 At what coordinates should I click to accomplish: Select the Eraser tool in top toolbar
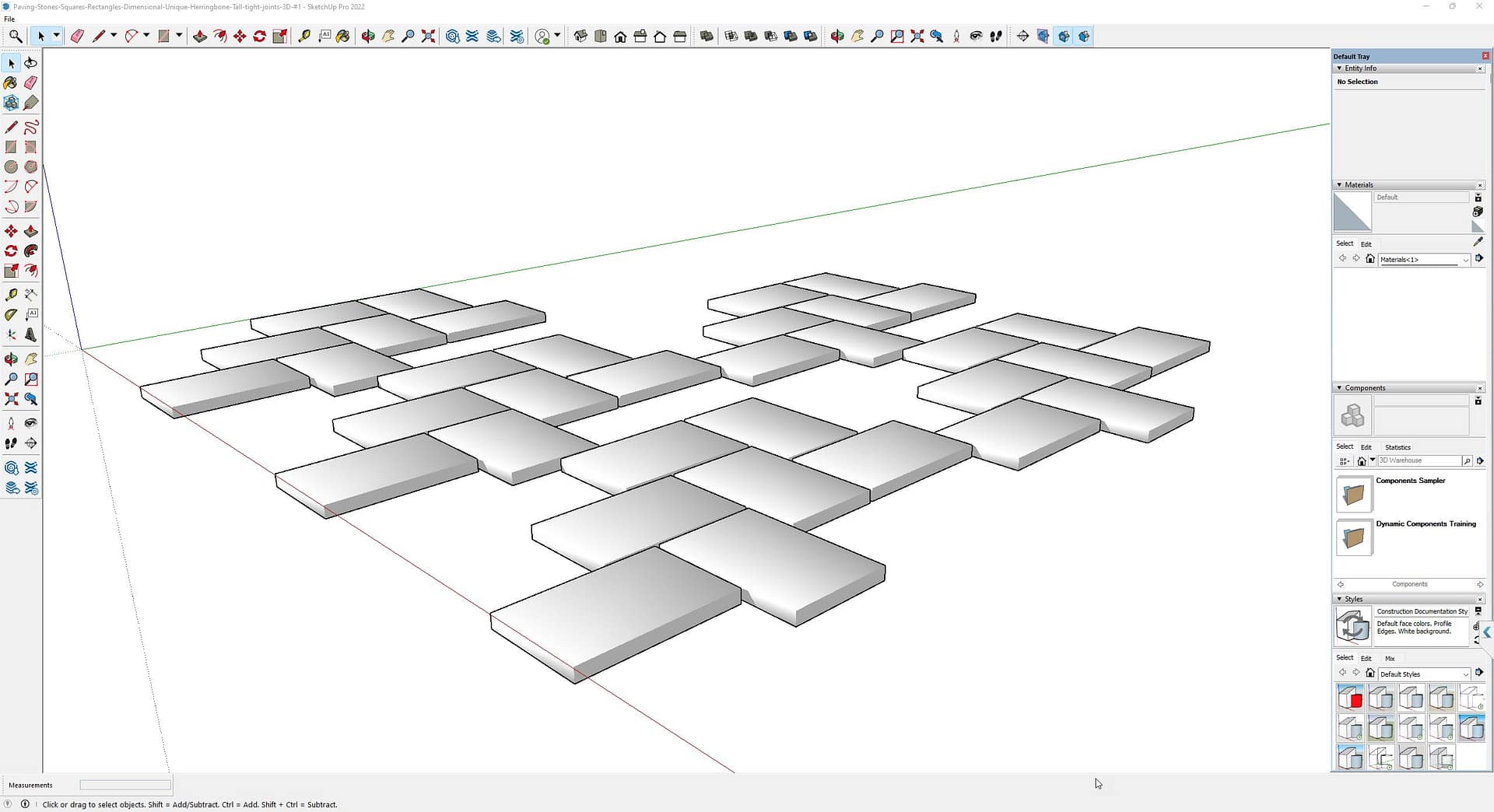coord(77,37)
